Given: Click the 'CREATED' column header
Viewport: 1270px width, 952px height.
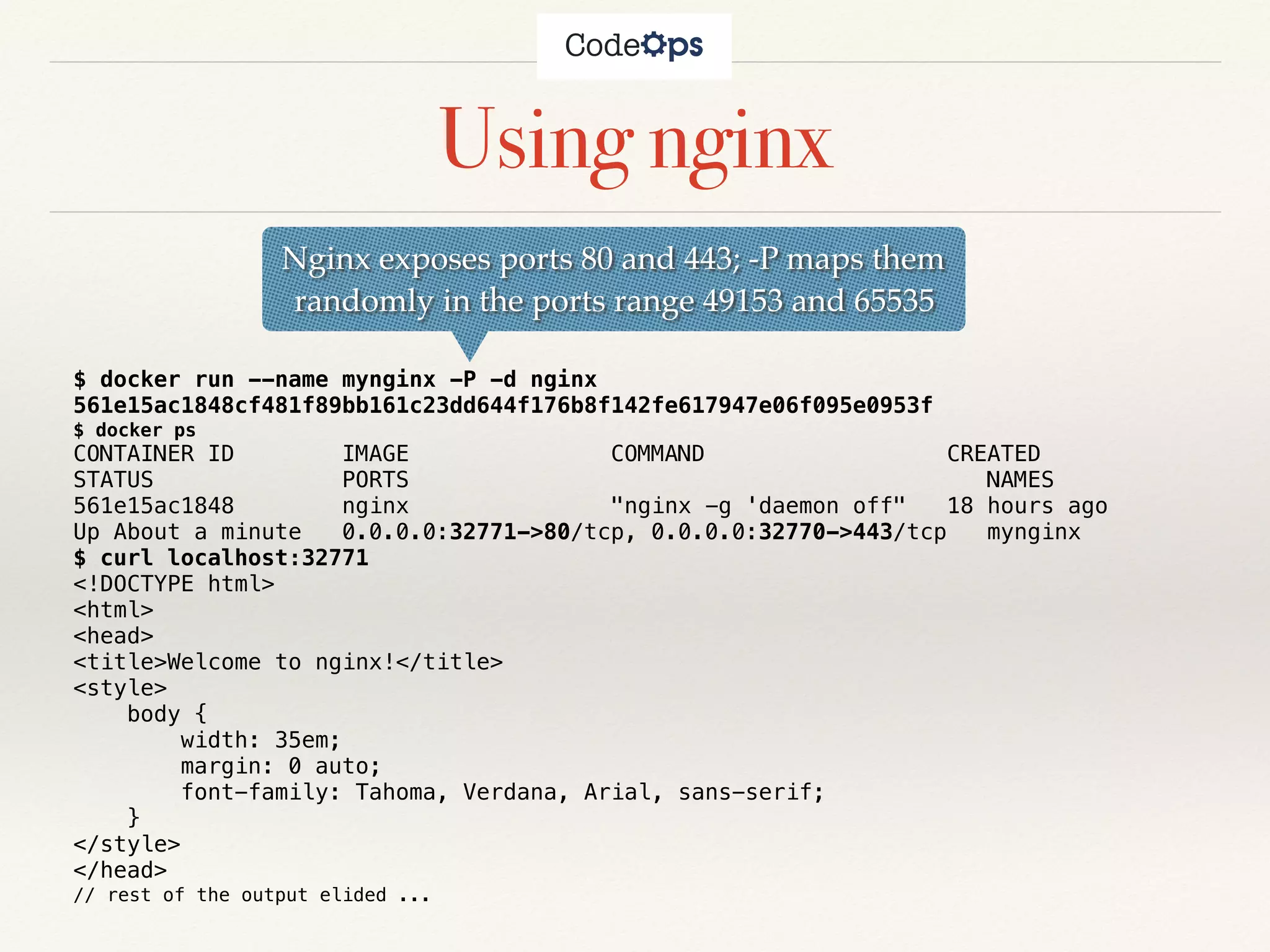Looking at the screenshot, I should [x=993, y=454].
